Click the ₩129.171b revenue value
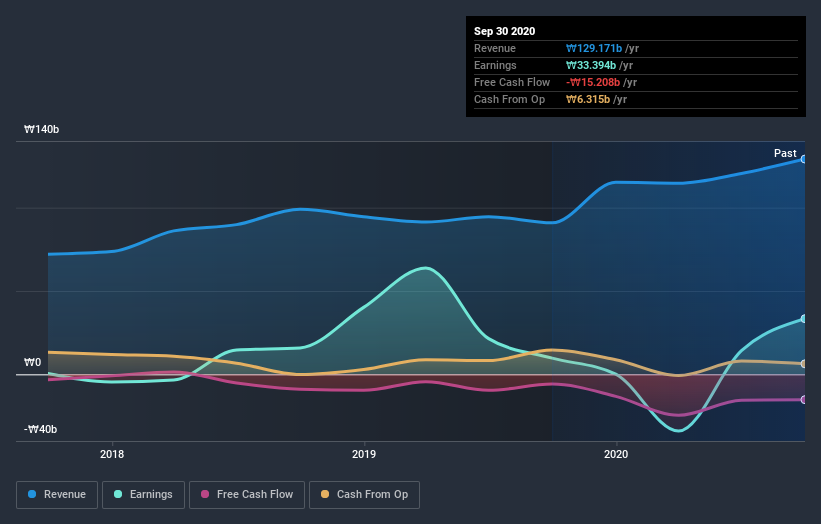Image resolution: width=821 pixels, height=524 pixels. coord(594,49)
